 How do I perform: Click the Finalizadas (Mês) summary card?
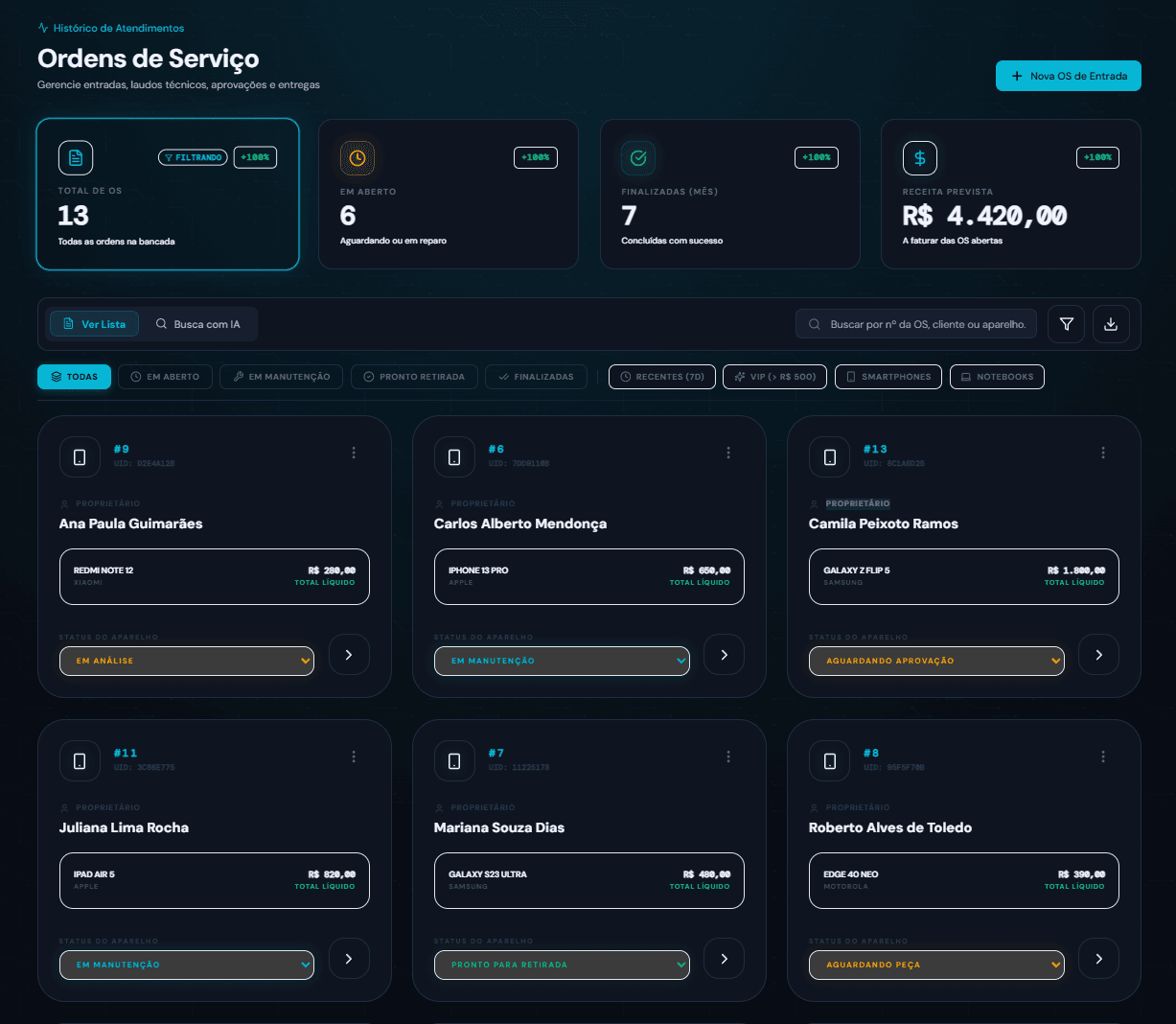tap(729, 194)
